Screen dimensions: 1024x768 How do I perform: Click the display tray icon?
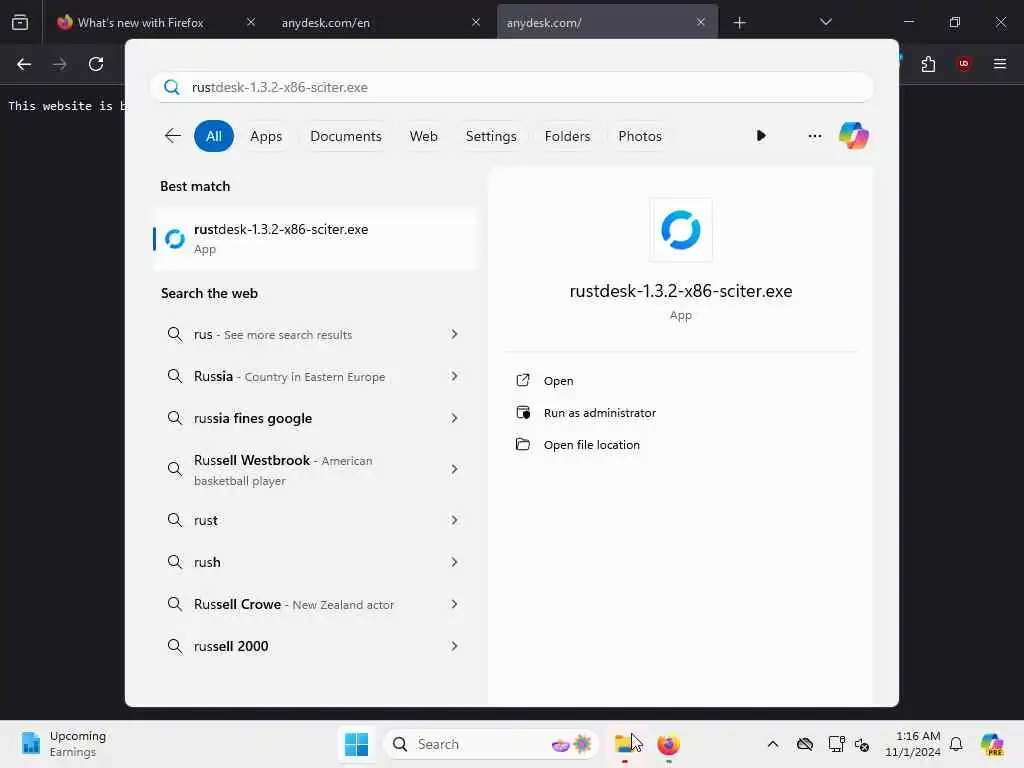pyautogui.click(x=837, y=744)
